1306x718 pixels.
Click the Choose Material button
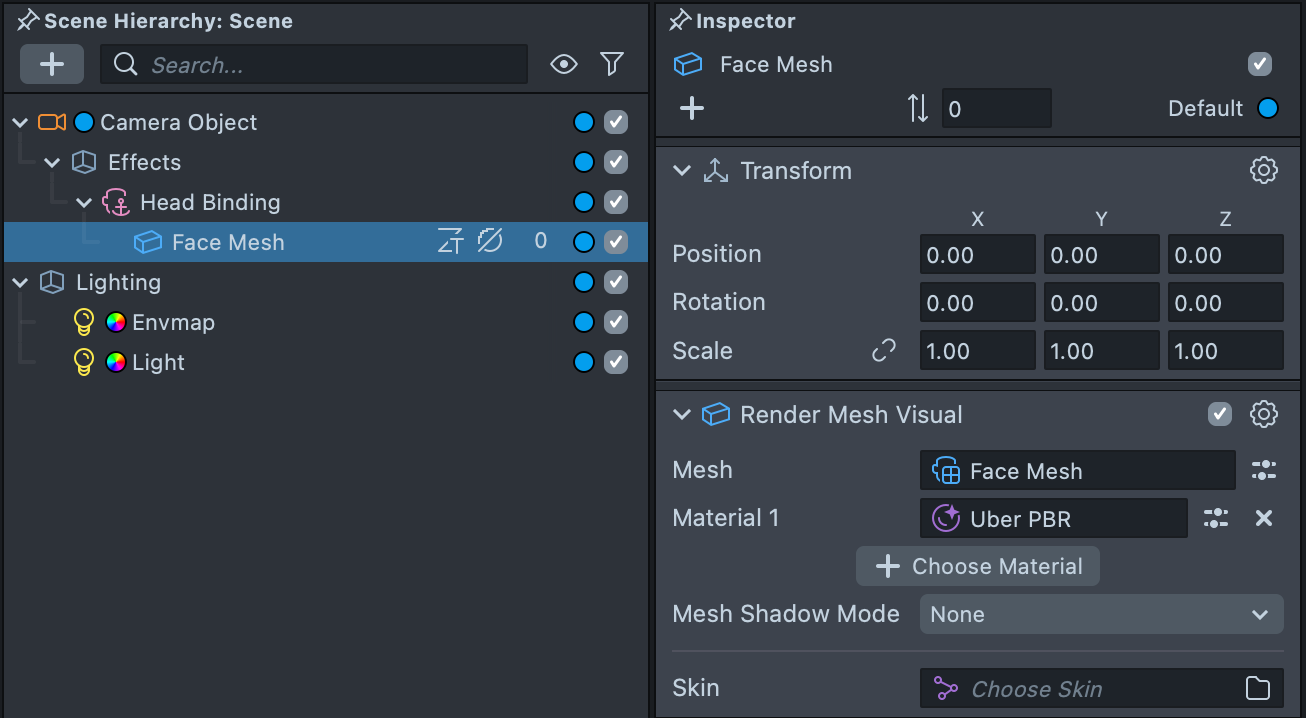click(x=978, y=566)
